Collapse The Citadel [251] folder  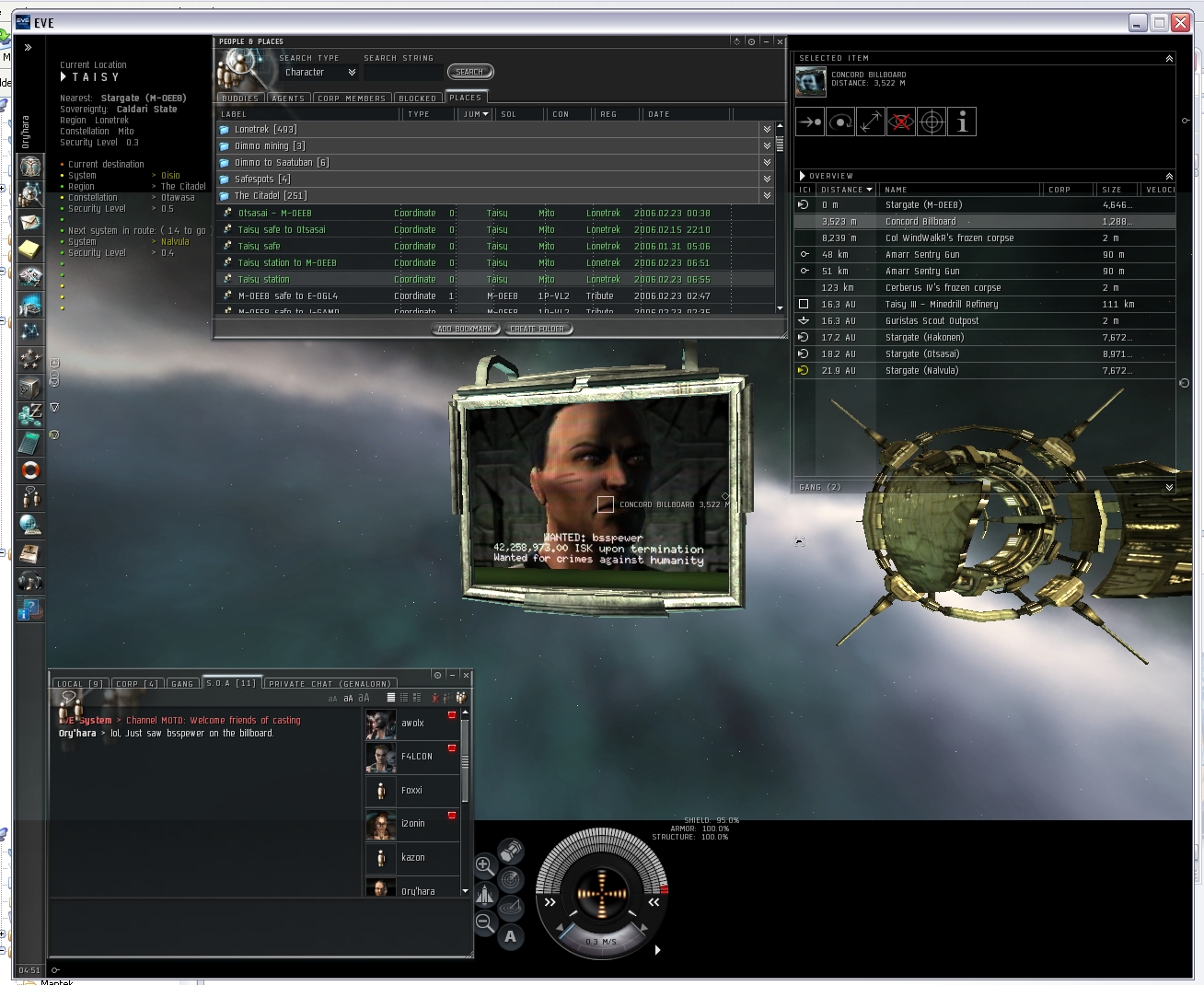496,196
